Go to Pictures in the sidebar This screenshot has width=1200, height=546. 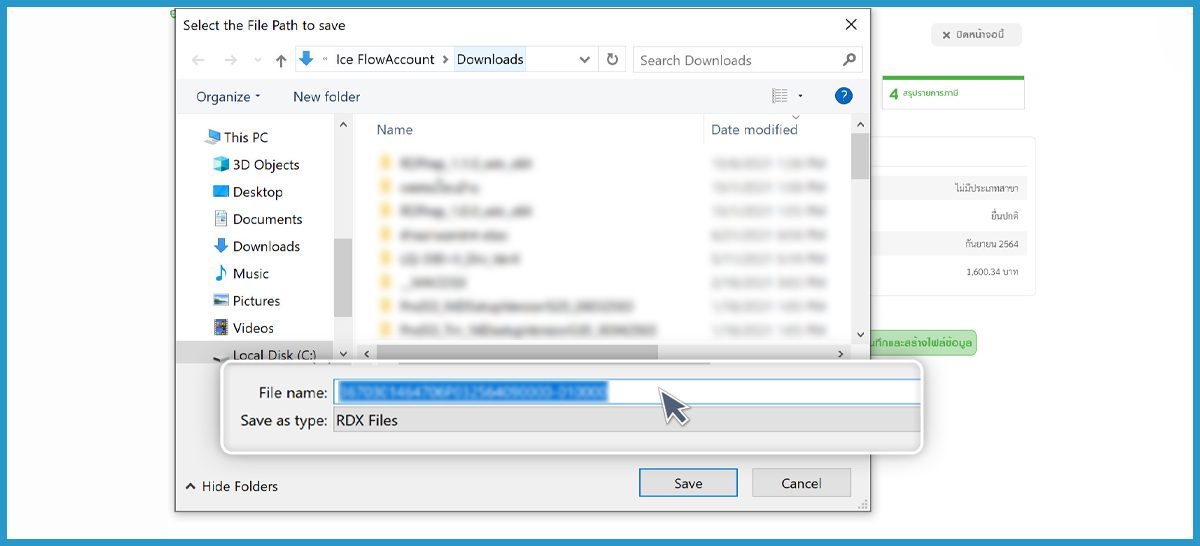point(256,300)
